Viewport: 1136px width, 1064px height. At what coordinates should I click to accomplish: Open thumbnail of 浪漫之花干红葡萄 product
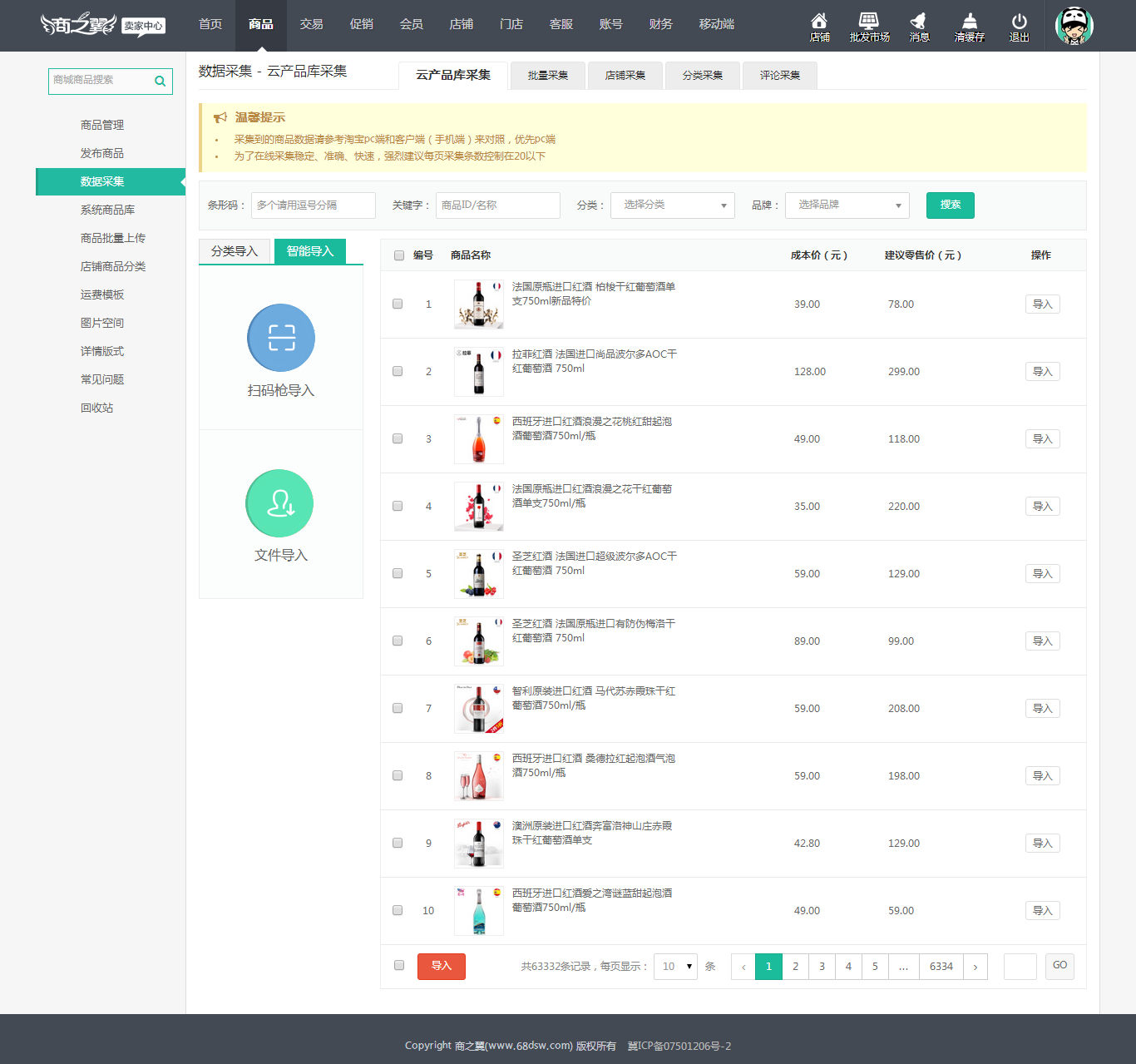click(x=479, y=507)
